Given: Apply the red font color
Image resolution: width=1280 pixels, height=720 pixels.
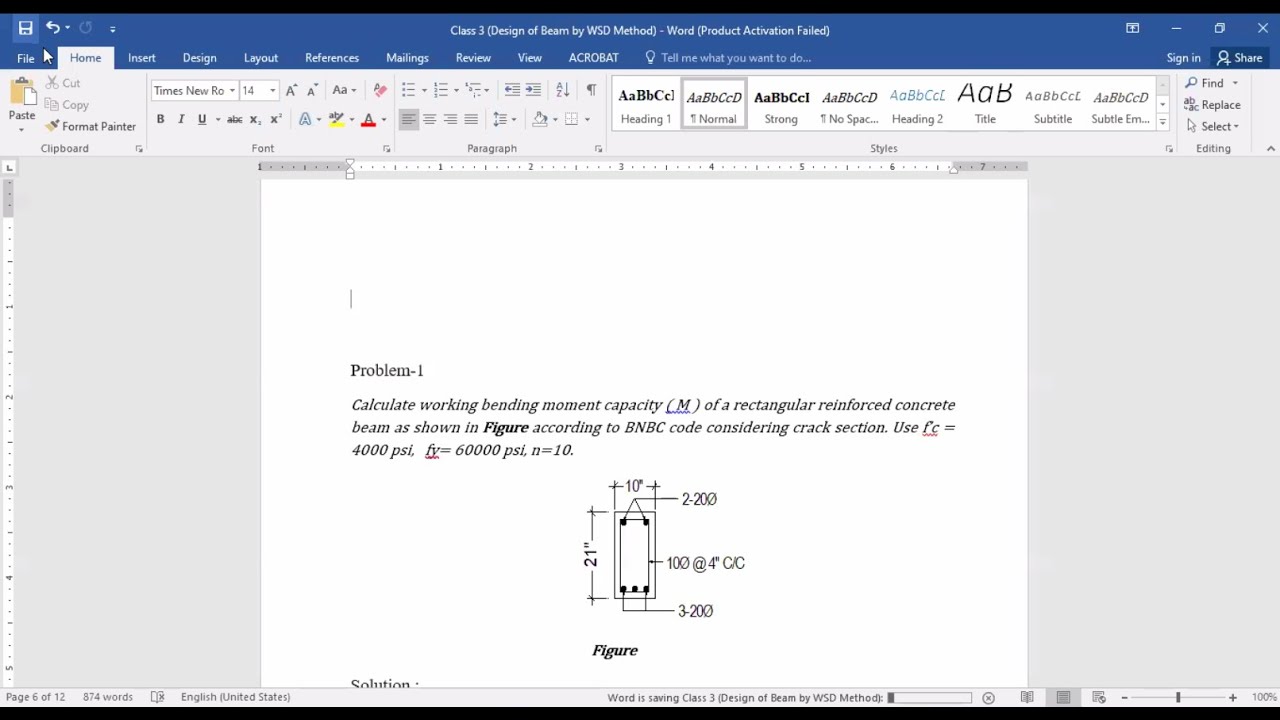Looking at the screenshot, I should 368,119.
